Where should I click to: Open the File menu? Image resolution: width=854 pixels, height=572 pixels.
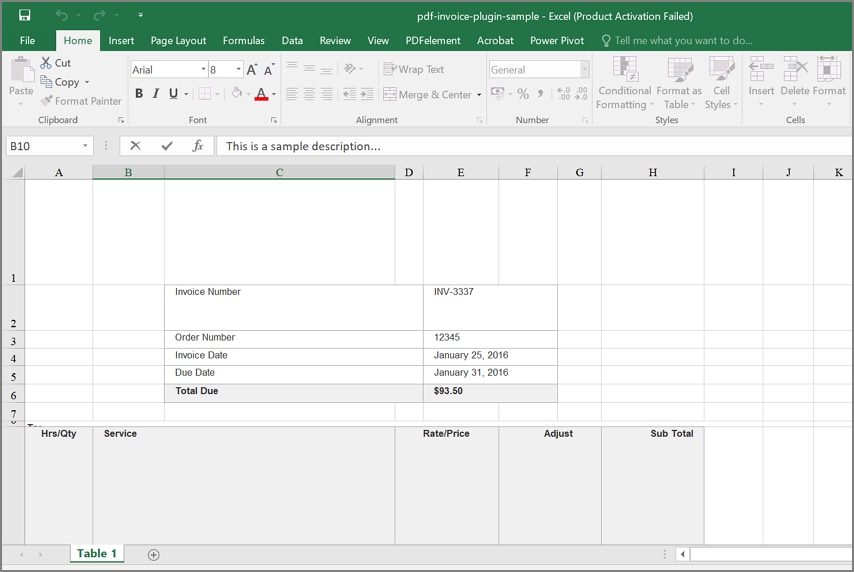click(27, 40)
